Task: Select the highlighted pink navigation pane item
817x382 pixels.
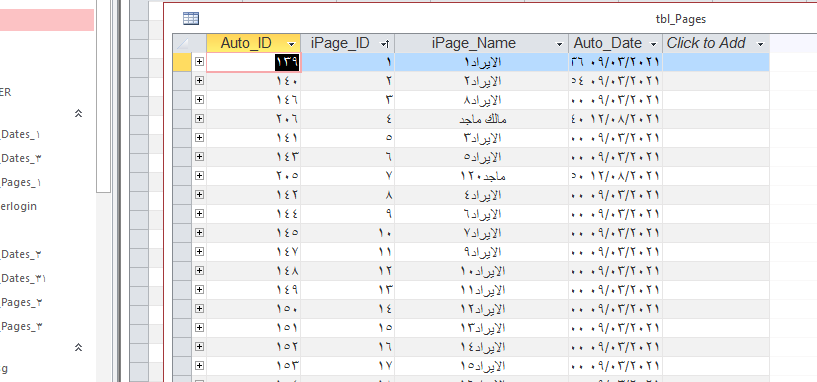Action: [x=47, y=20]
